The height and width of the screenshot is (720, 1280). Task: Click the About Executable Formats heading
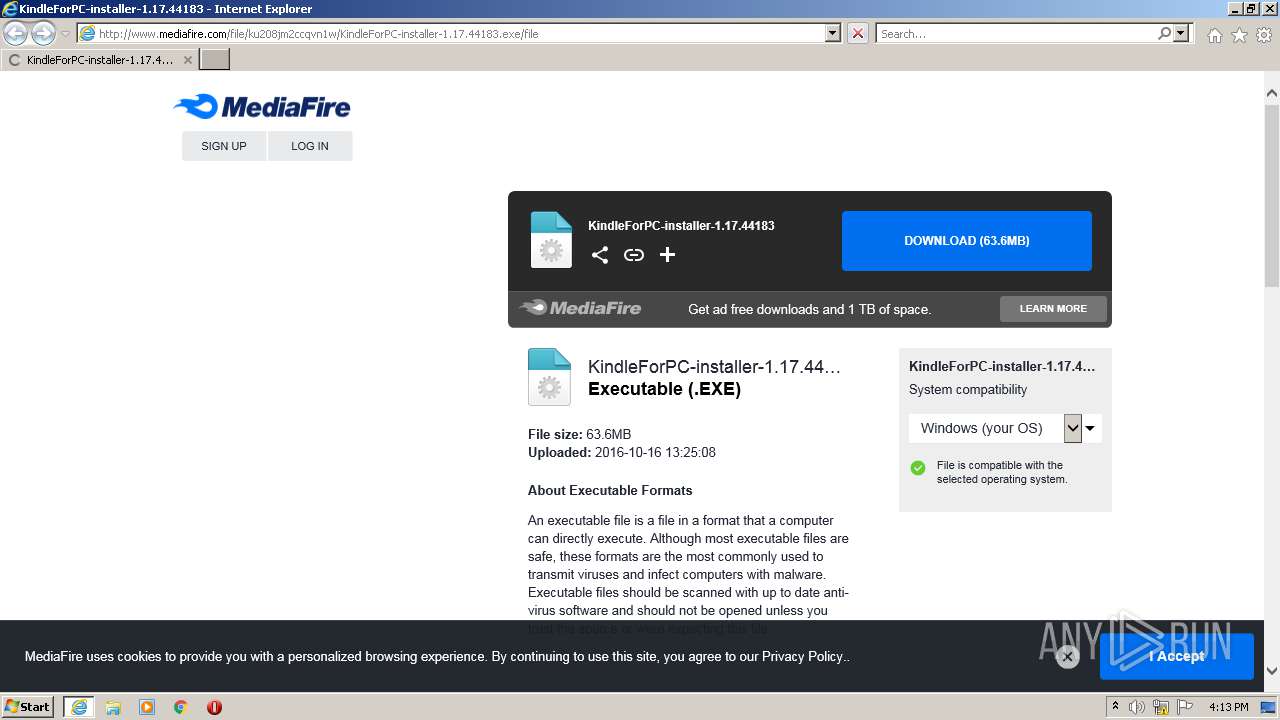[610, 490]
